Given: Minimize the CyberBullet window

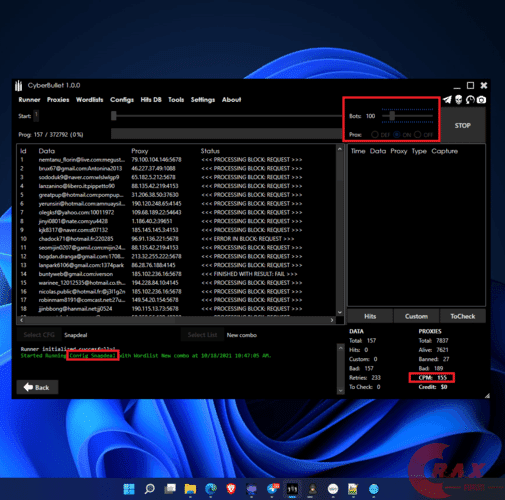Looking at the screenshot, I should (x=457, y=87).
